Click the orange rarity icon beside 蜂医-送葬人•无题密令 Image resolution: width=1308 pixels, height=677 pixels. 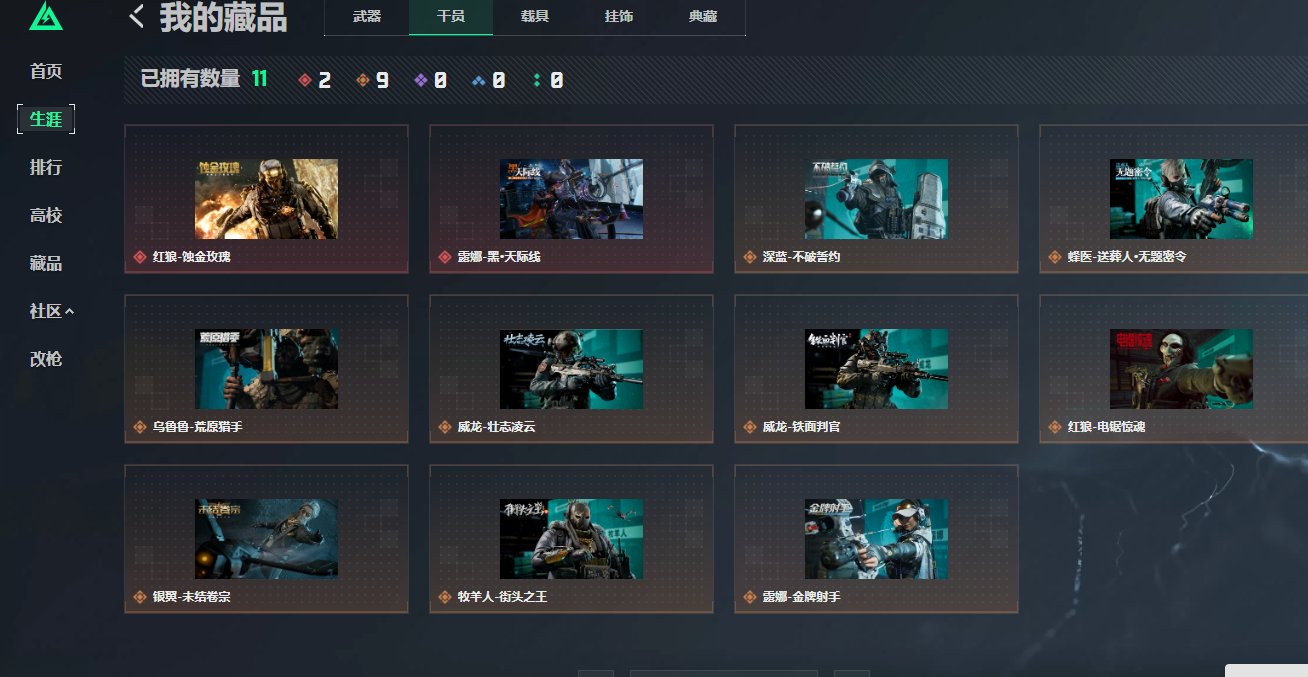click(1055, 257)
